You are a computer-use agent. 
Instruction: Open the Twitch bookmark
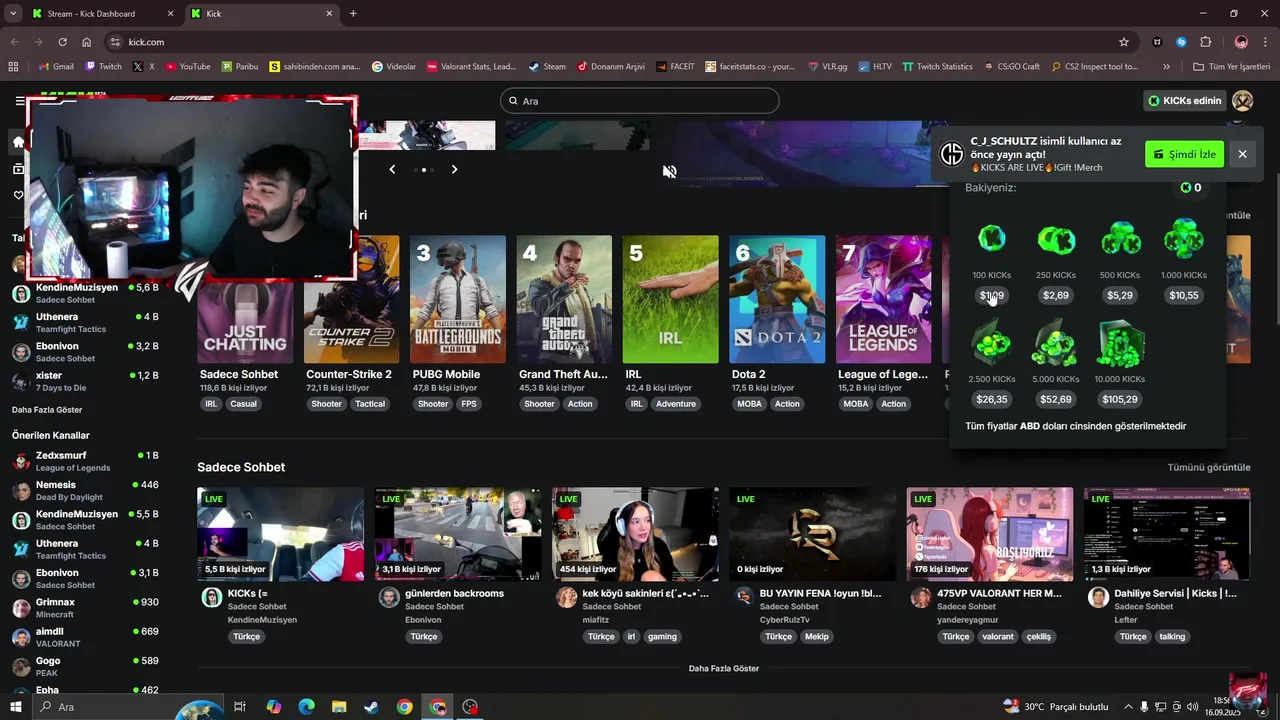(104, 67)
